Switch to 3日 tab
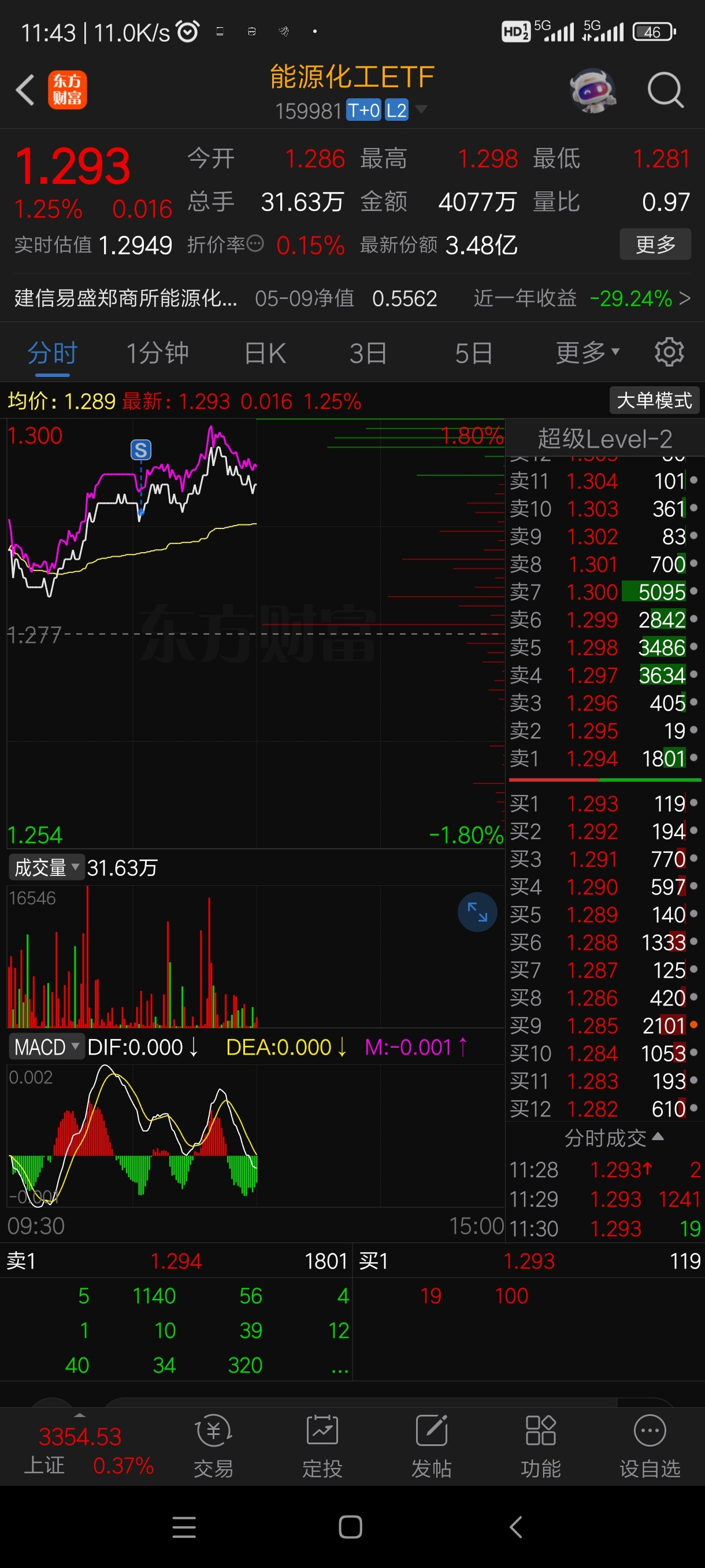 368,353
